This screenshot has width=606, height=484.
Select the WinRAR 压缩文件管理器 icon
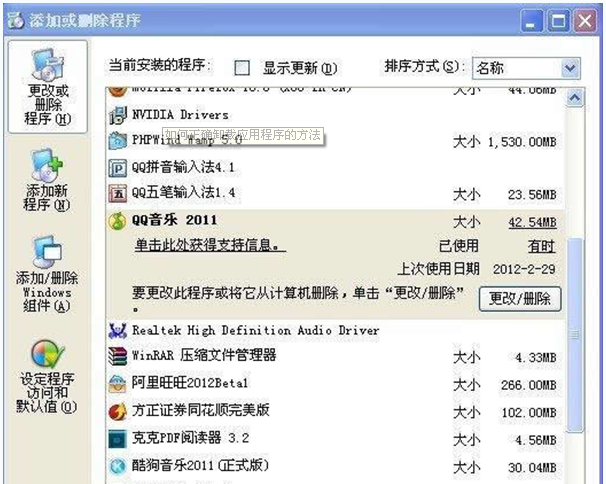click(117, 356)
